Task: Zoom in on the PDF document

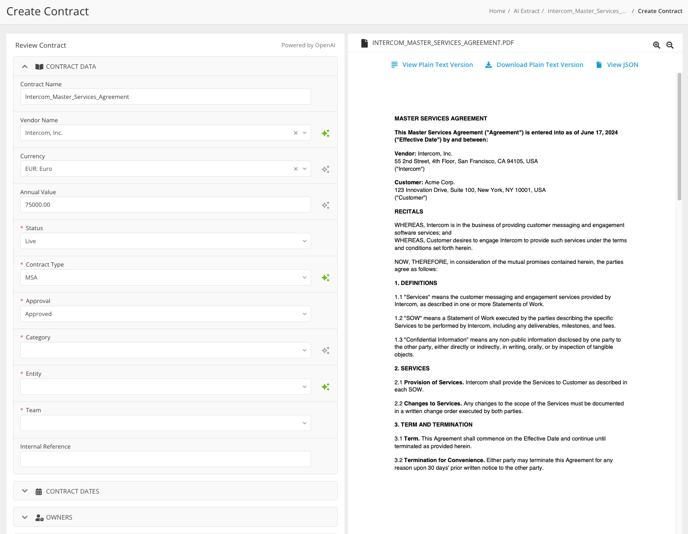Action: (656, 45)
